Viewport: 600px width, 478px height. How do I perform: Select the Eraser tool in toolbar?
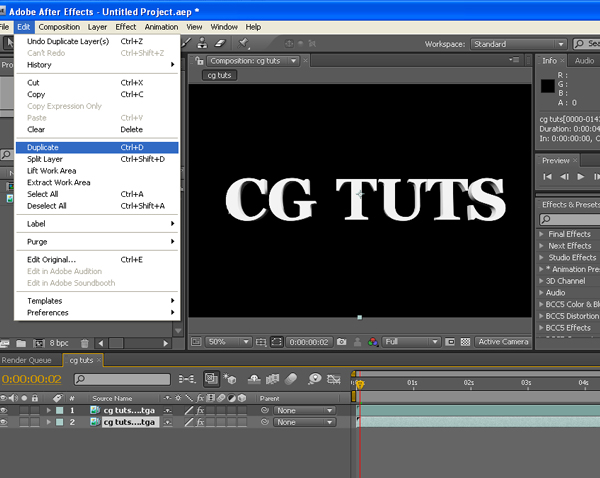[x=222, y=43]
